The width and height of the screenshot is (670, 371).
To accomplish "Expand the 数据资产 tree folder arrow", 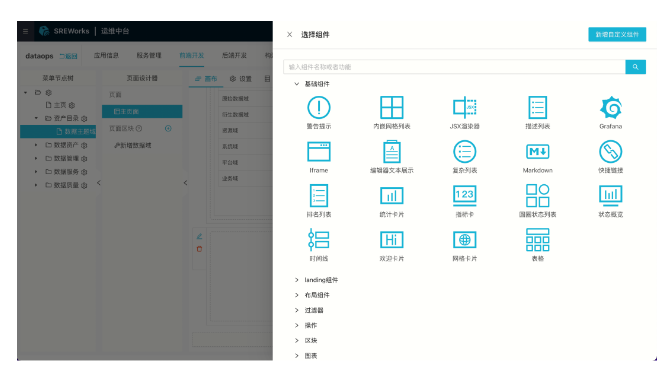I will [36, 145].
